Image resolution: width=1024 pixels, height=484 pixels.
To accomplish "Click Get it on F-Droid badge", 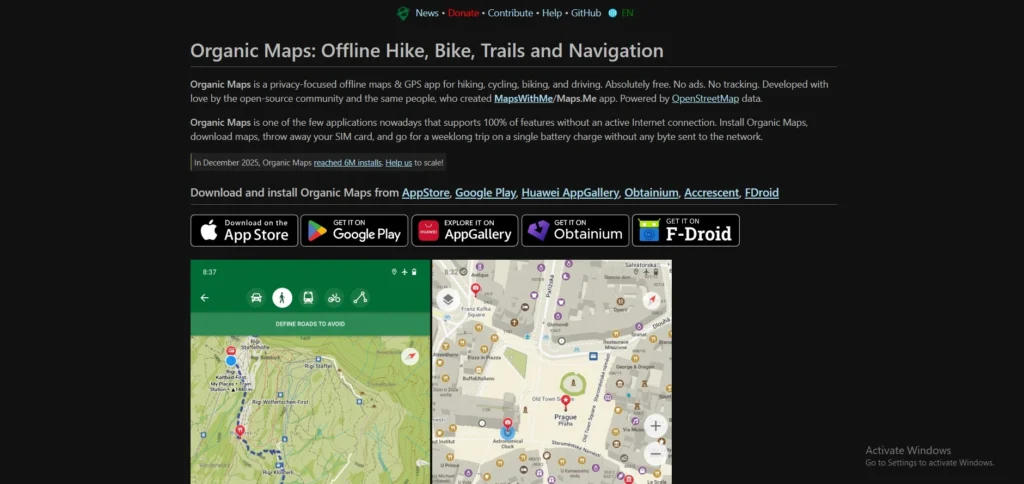I will (686, 231).
